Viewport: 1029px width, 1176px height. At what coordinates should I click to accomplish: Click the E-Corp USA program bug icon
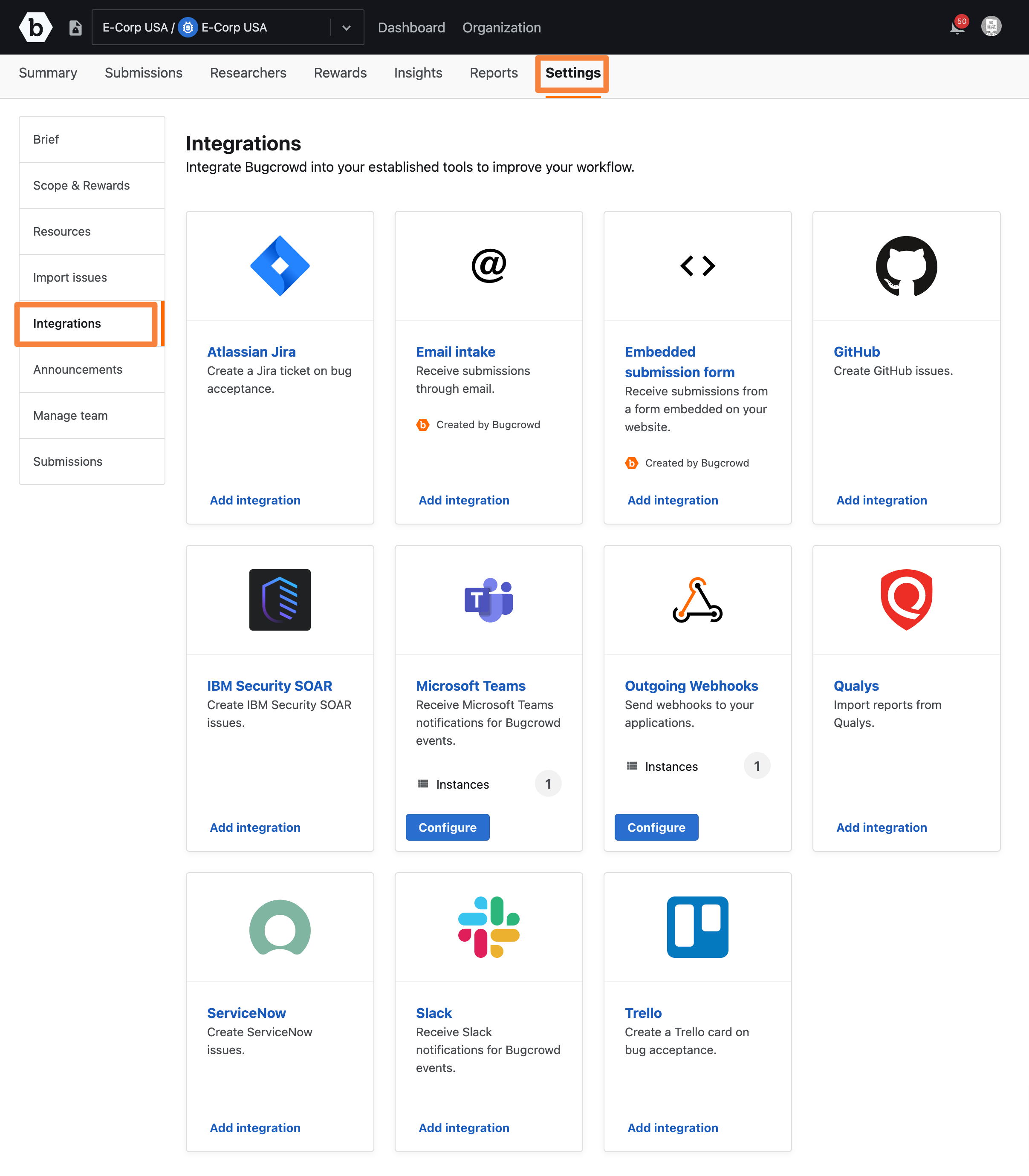point(188,28)
